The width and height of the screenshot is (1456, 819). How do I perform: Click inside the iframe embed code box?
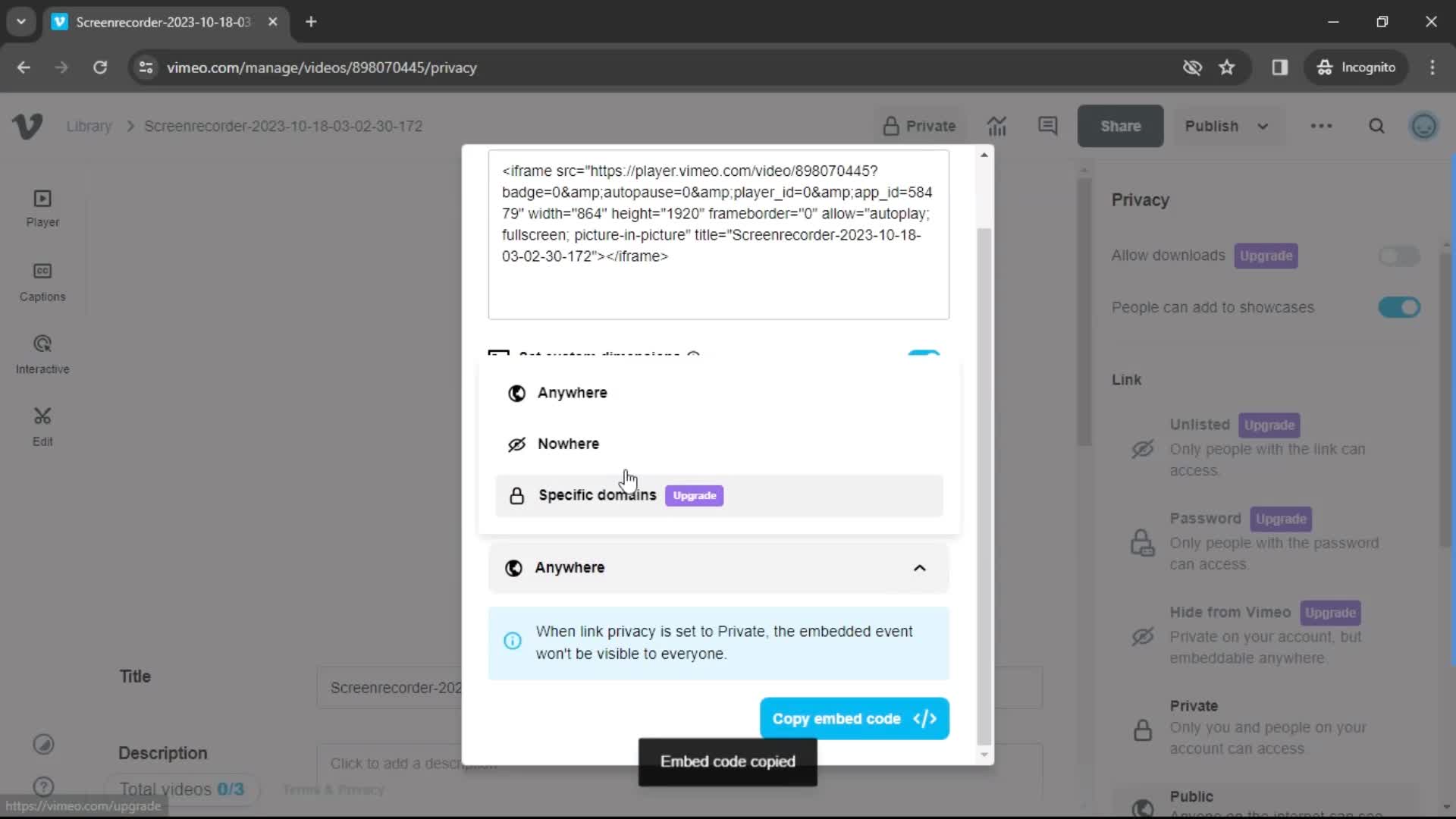point(719,234)
